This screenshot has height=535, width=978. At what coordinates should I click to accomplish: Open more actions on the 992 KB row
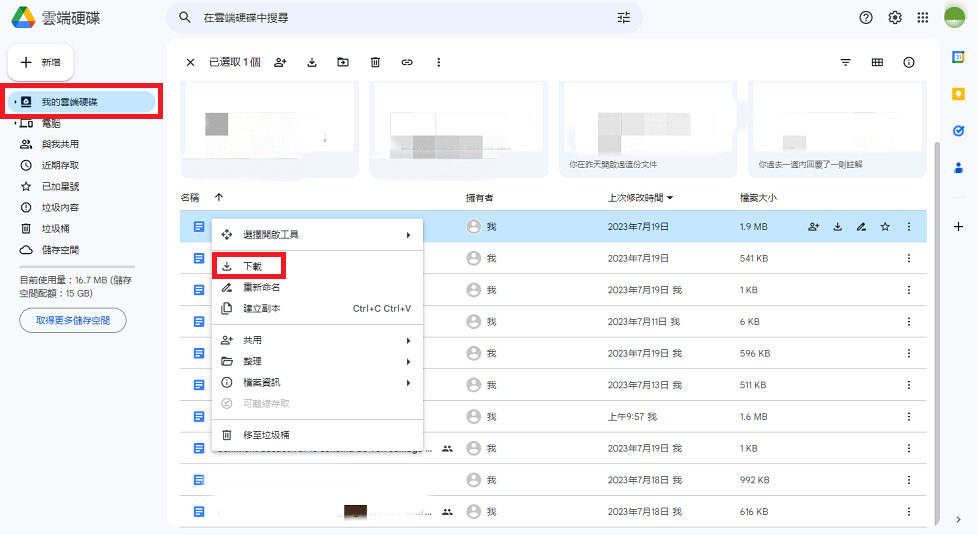[x=909, y=480]
